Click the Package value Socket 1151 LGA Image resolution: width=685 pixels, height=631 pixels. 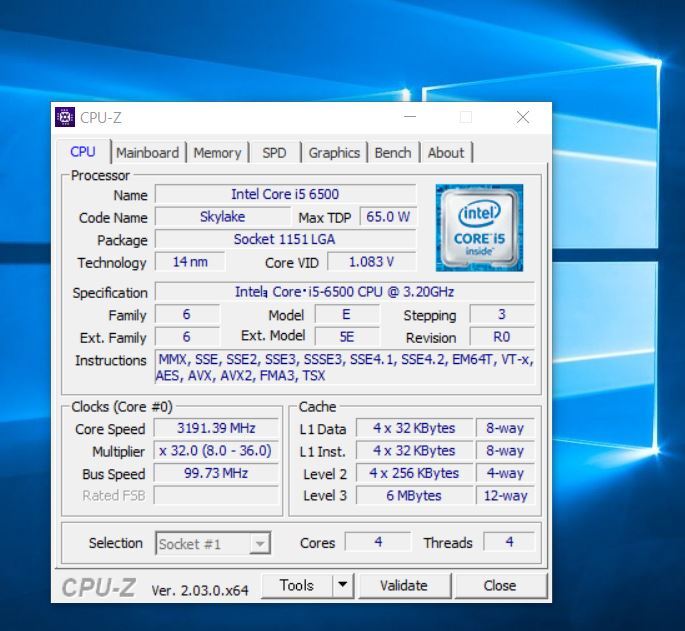click(285, 239)
